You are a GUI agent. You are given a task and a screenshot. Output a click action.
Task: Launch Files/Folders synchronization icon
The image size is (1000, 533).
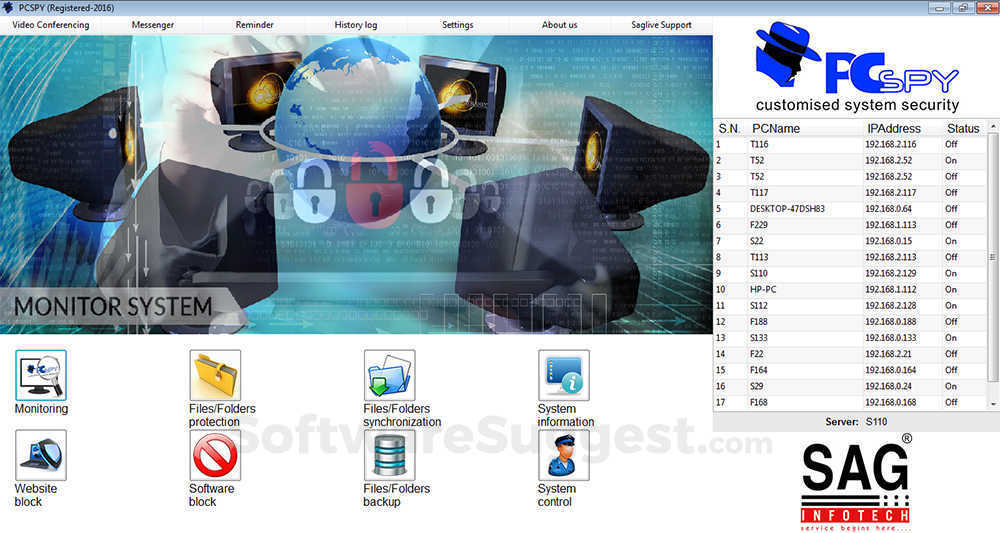click(x=390, y=375)
